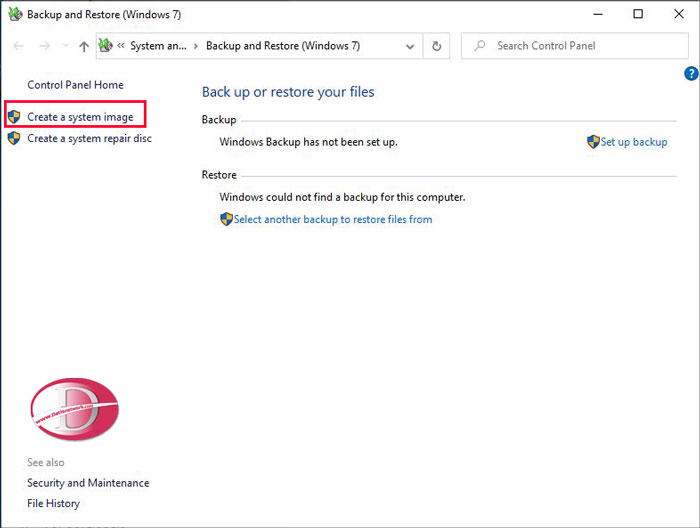The image size is (700, 528).
Task: Select 'System an...' breadcrumb
Action: (158, 46)
